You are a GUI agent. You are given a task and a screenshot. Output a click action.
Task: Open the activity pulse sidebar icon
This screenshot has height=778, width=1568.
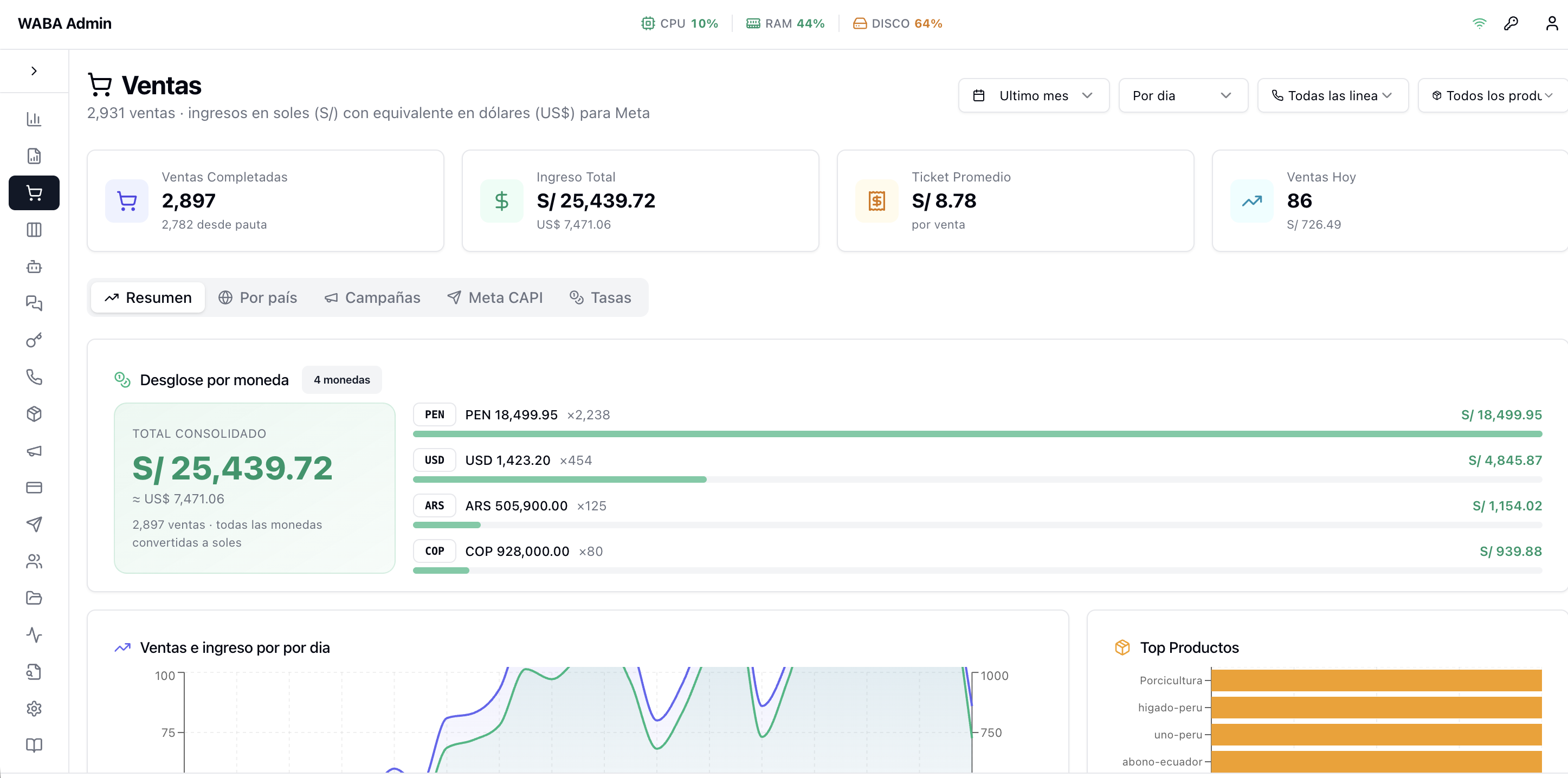tap(34, 635)
